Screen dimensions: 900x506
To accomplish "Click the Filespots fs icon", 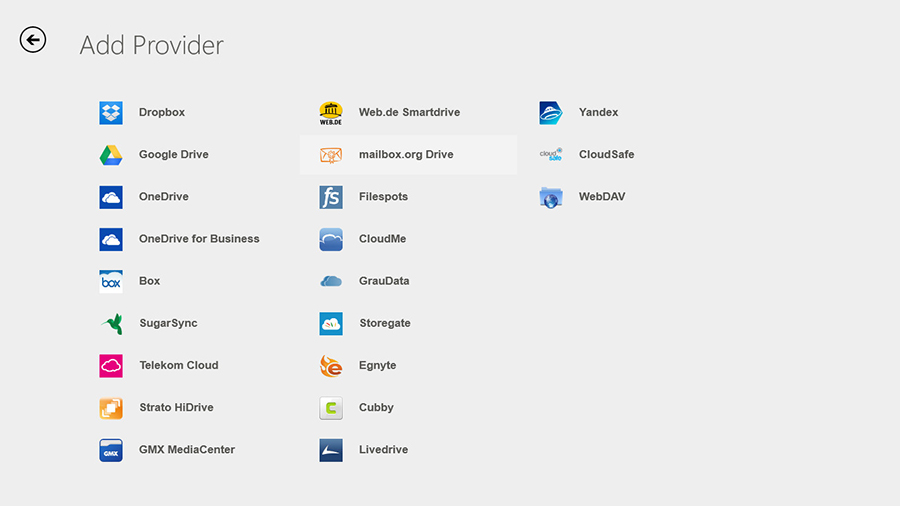I will click(x=331, y=197).
